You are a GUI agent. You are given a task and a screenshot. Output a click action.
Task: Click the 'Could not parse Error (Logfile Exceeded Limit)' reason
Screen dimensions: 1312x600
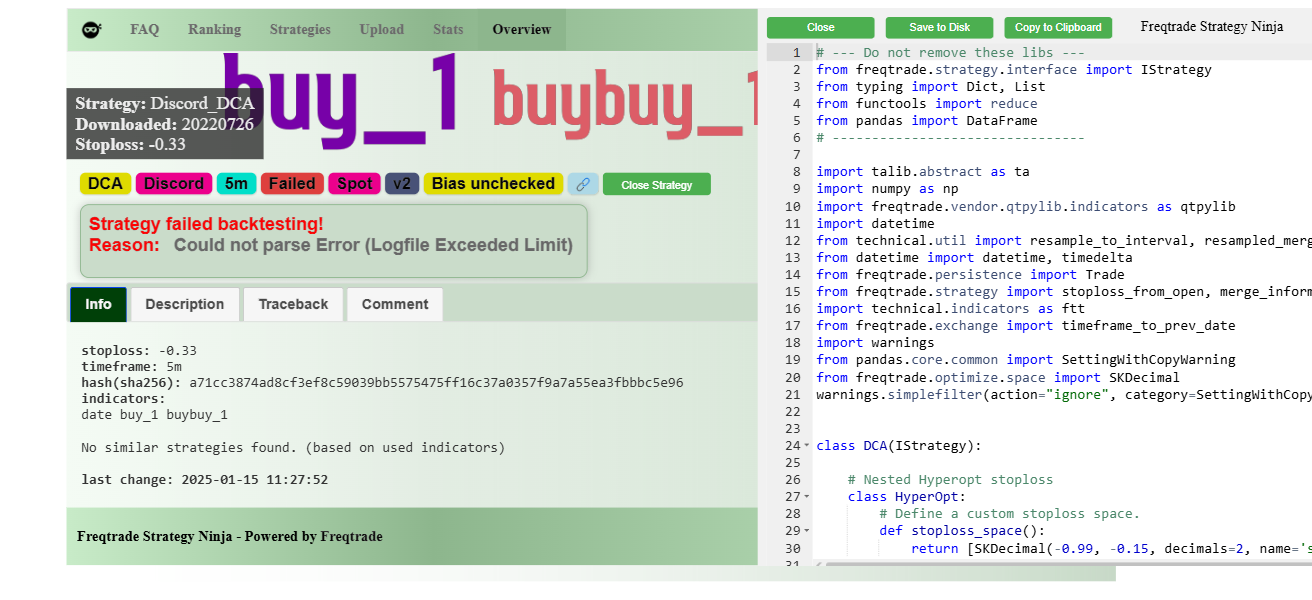click(373, 245)
